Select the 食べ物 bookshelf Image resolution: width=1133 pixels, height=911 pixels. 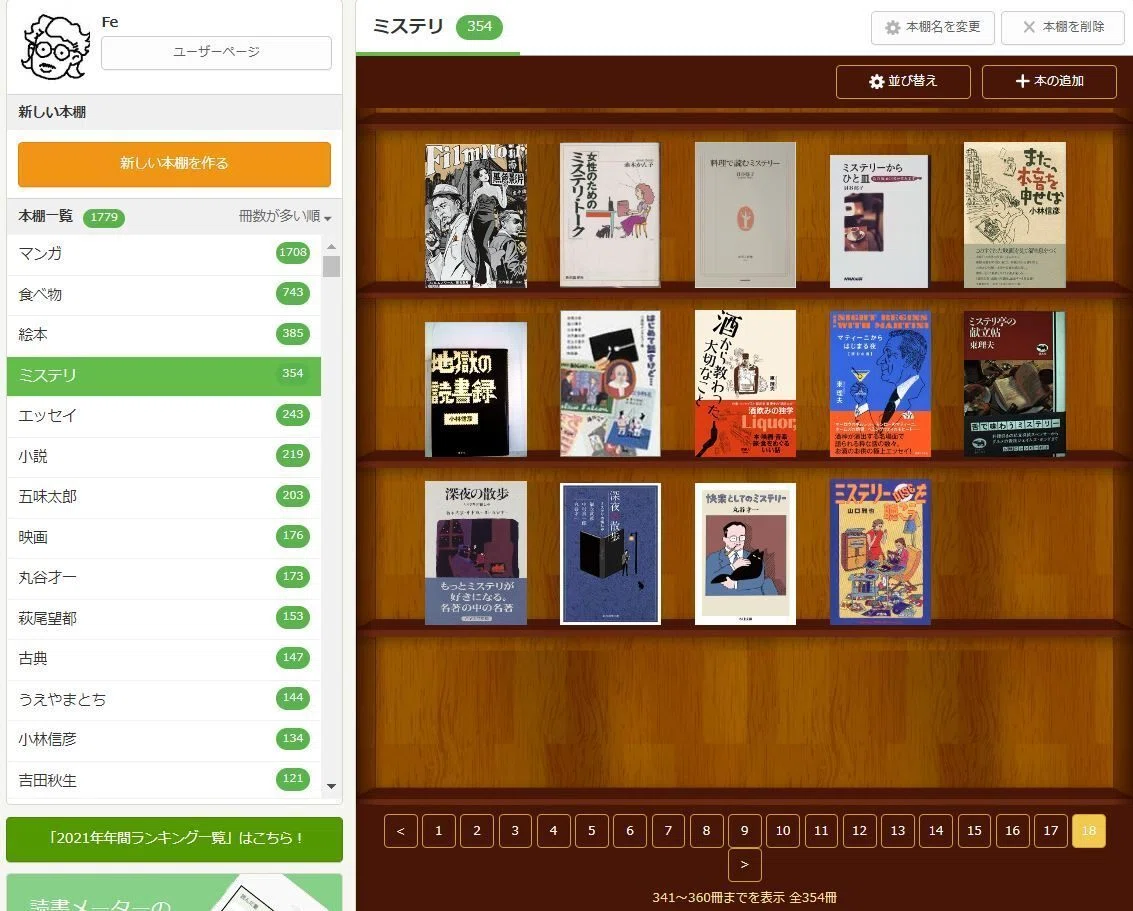coord(164,294)
